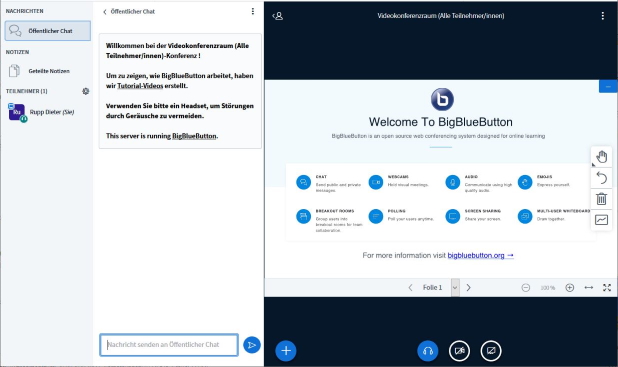Click the Welcome To BigBlueButton heading
Screen dimensions: 618x367
[x=441, y=122]
